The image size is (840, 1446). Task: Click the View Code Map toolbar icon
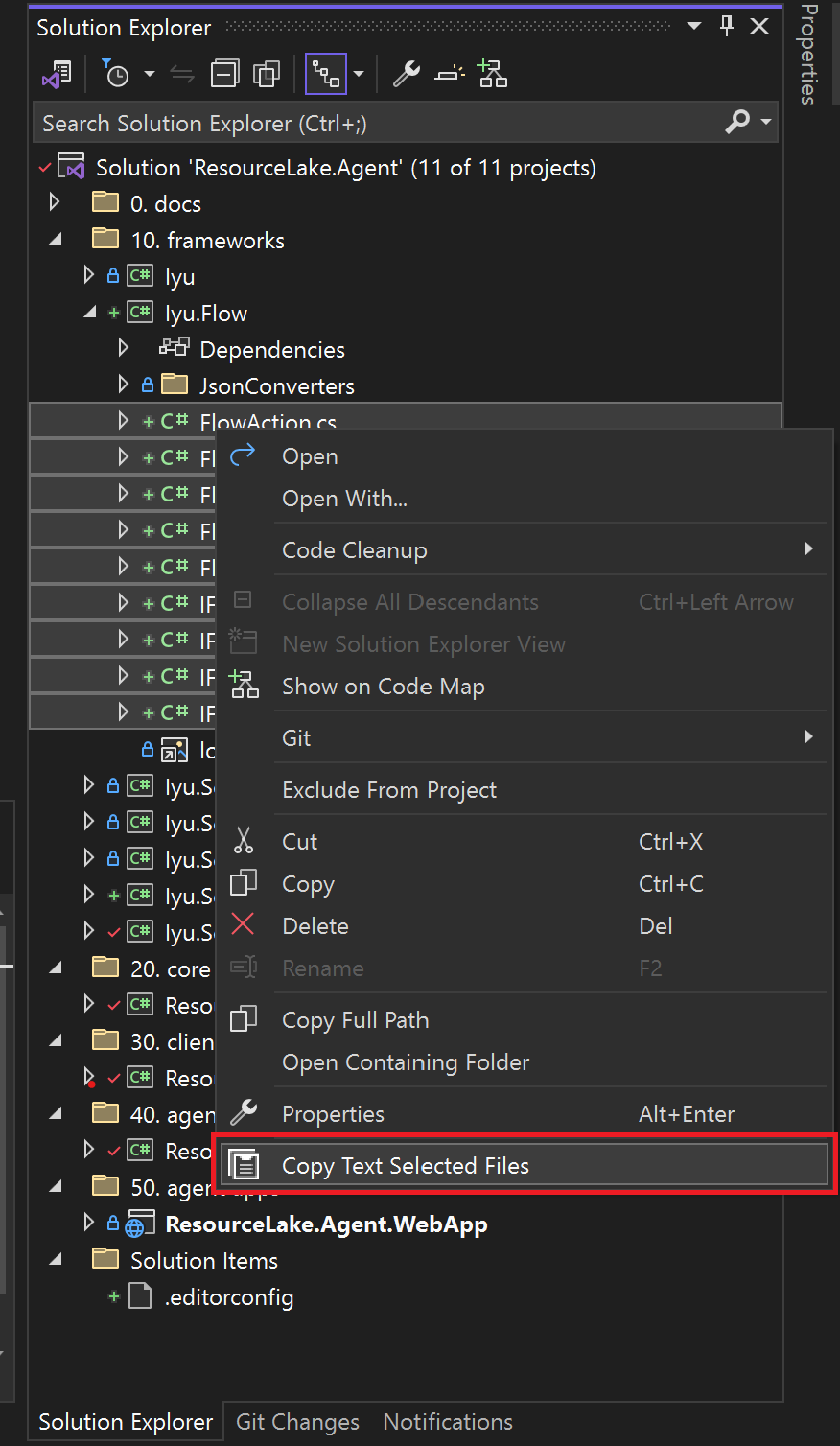click(x=493, y=74)
